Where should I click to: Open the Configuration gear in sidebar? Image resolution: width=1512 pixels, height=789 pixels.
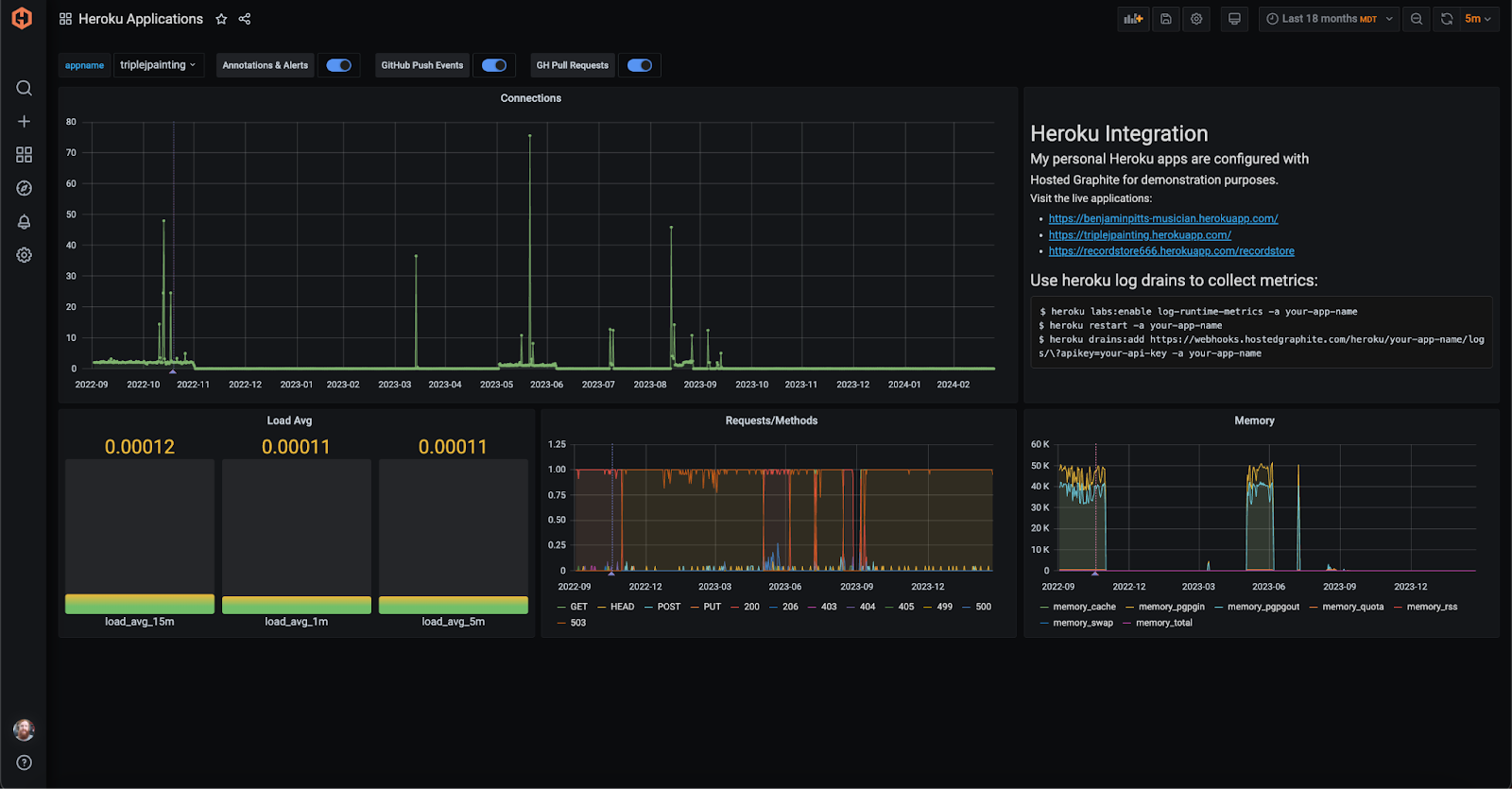[x=25, y=255]
